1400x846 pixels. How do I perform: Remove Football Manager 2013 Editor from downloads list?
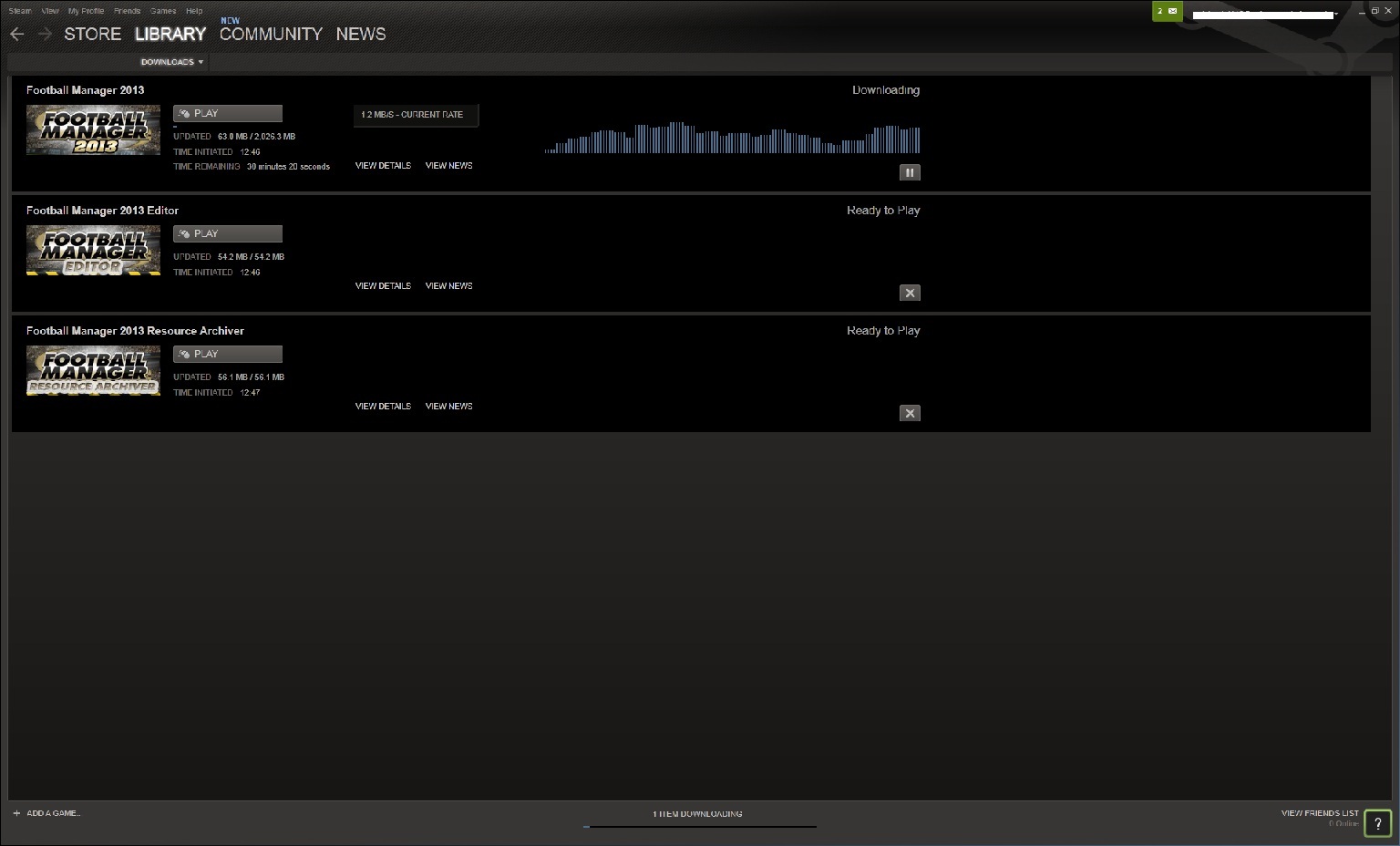click(x=910, y=293)
